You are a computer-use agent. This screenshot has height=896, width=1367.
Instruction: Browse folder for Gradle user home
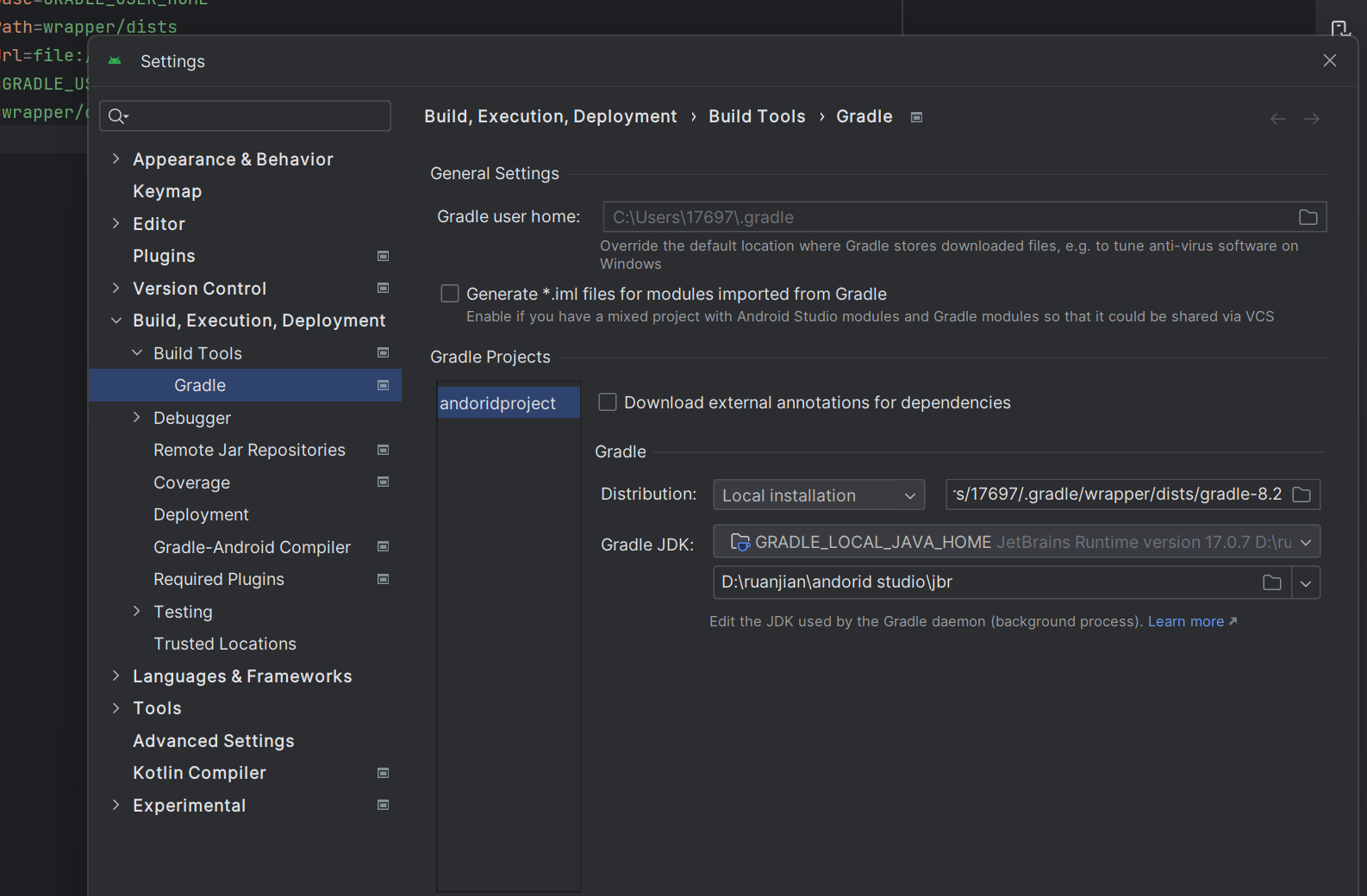1308,217
